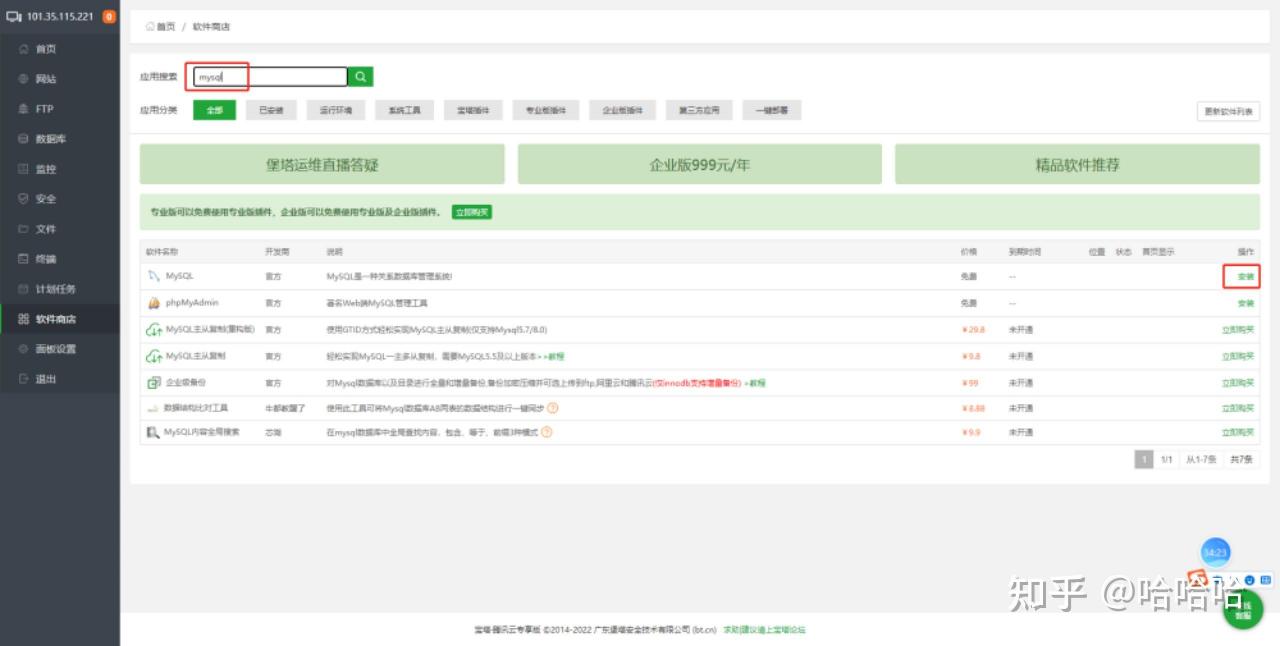Click the 企业级备份 plugin icon

point(154,383)
